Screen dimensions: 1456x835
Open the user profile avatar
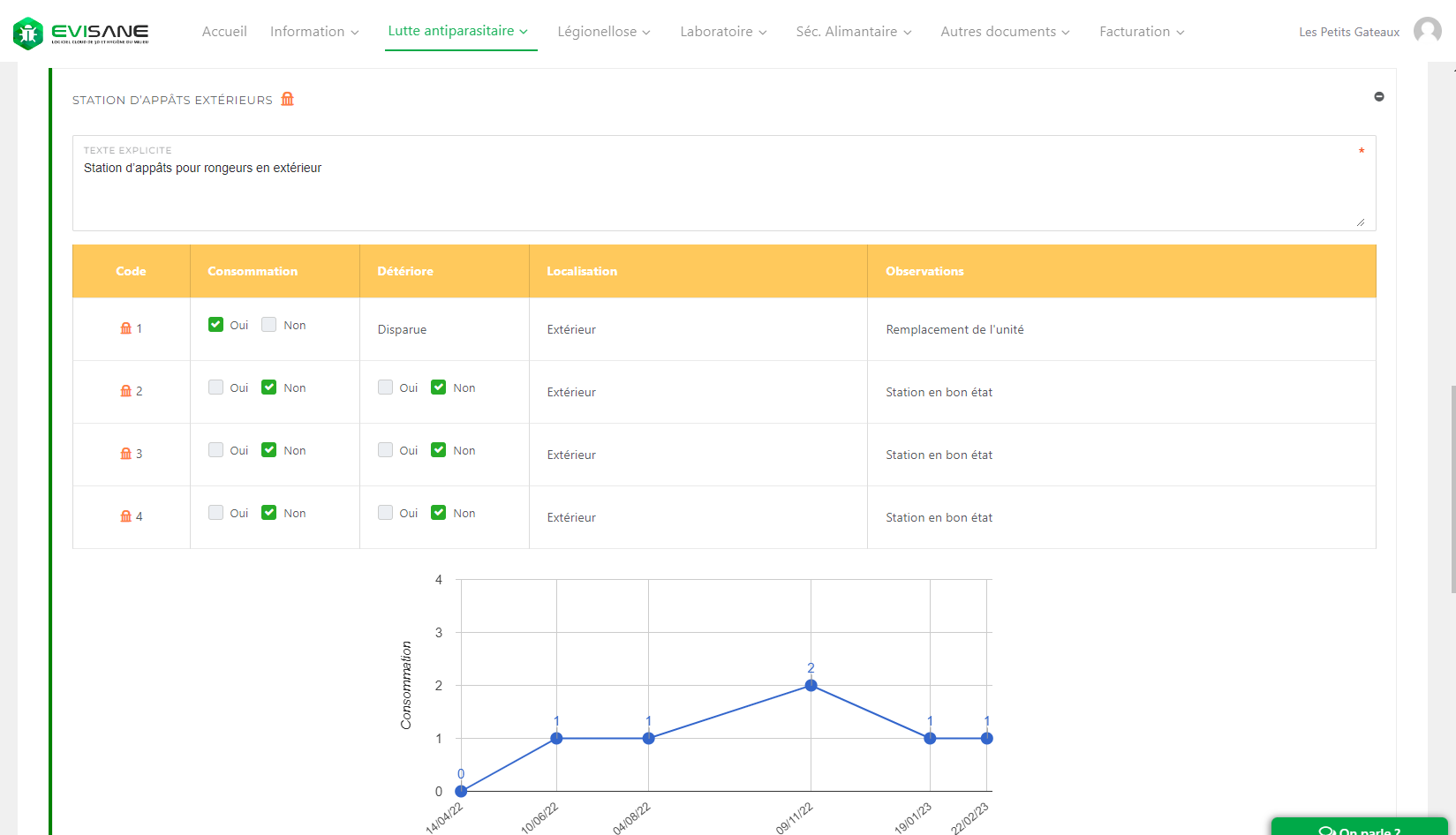tap(1427, 31)
